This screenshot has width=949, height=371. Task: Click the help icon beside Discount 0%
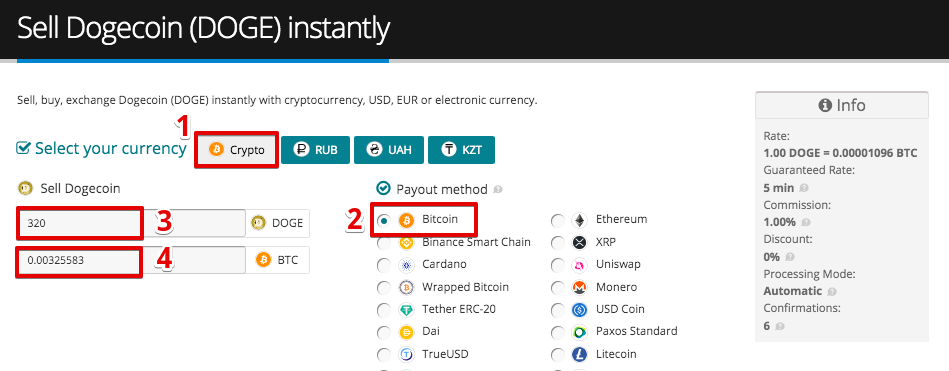point(789,257)
